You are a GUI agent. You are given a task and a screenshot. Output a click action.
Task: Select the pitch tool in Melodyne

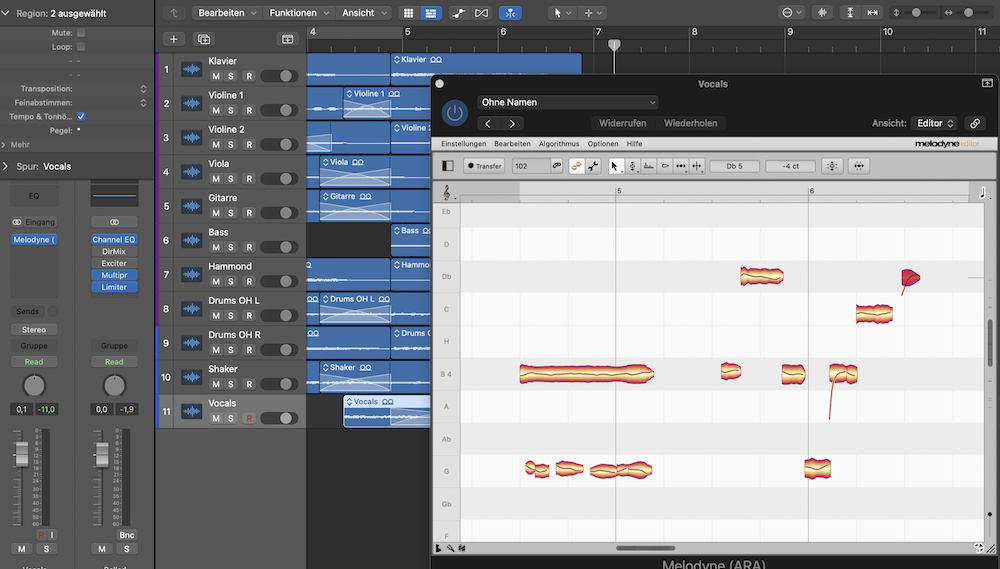click(x=633, y=166)
